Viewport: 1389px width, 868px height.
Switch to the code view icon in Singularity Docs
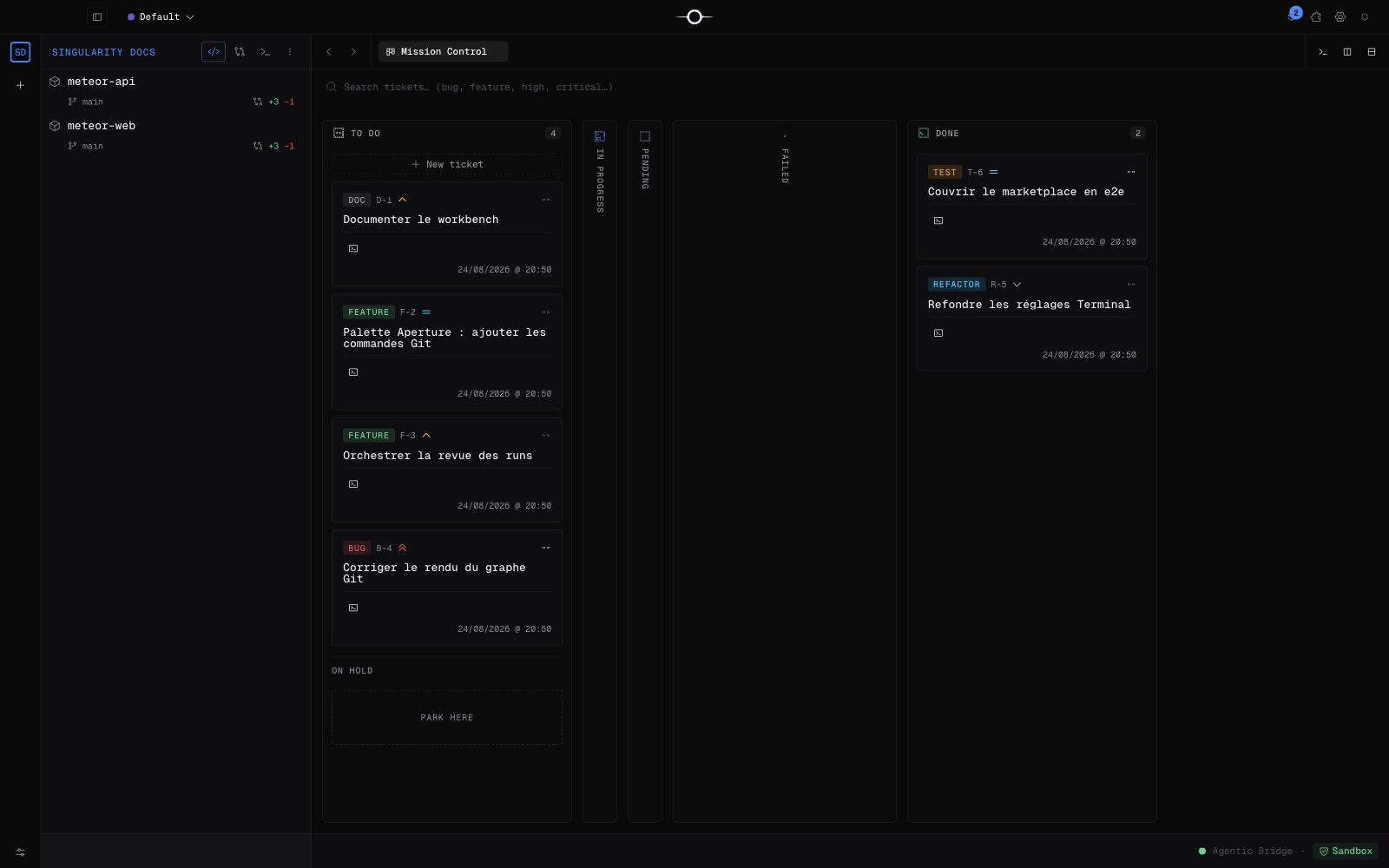(x=214, y=52)
